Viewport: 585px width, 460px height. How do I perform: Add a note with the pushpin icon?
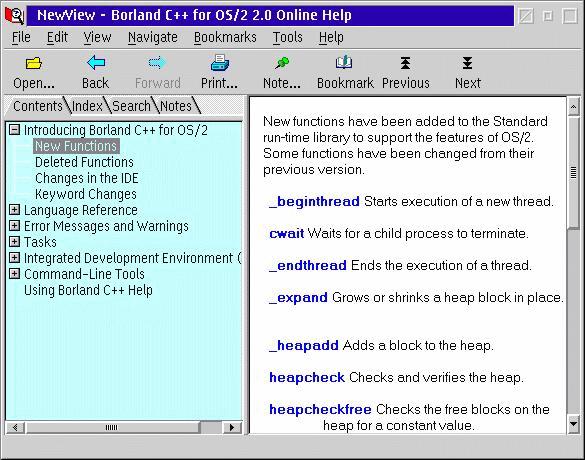[x=282, y=63]
